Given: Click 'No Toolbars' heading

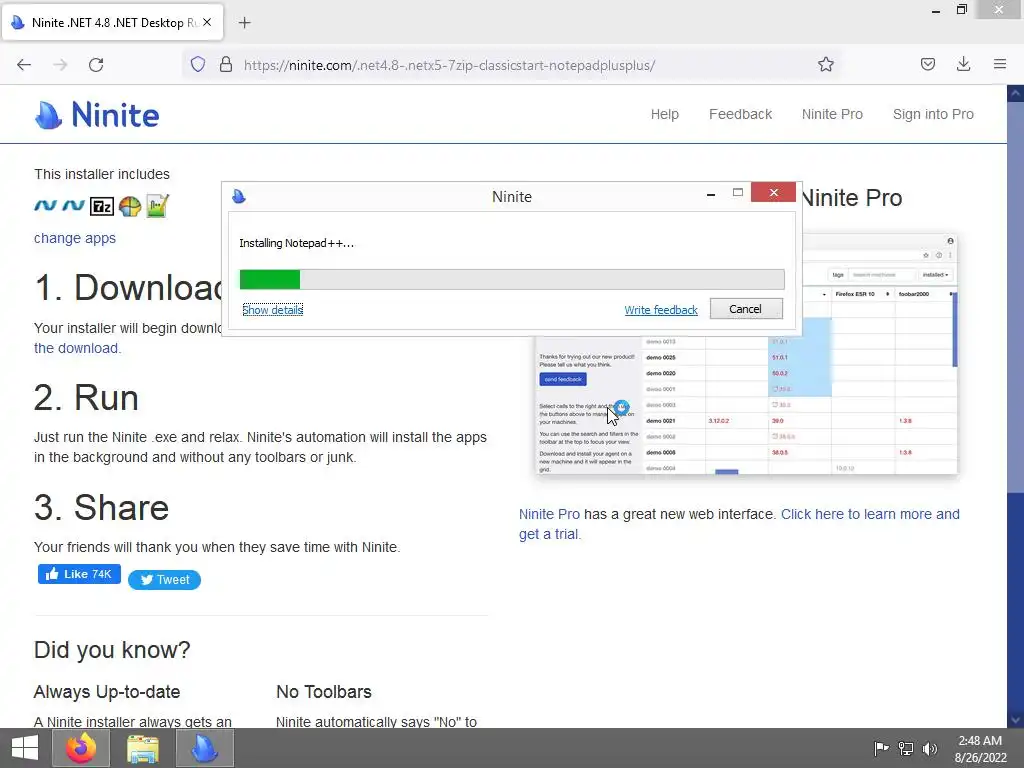Looking at the screenshot, I should click(324, 692).
